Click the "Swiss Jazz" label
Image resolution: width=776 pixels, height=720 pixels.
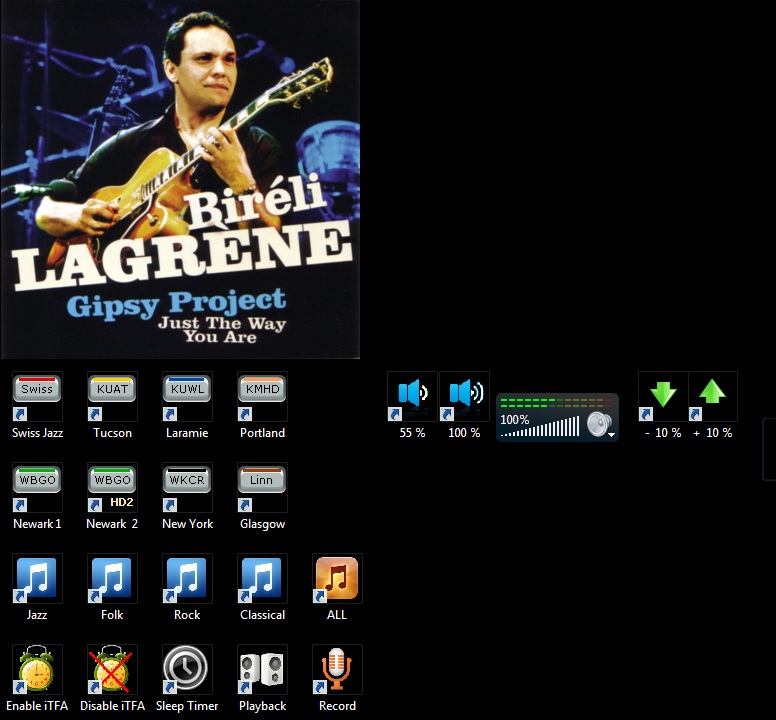pyautogui.click(x=38, y=433)
